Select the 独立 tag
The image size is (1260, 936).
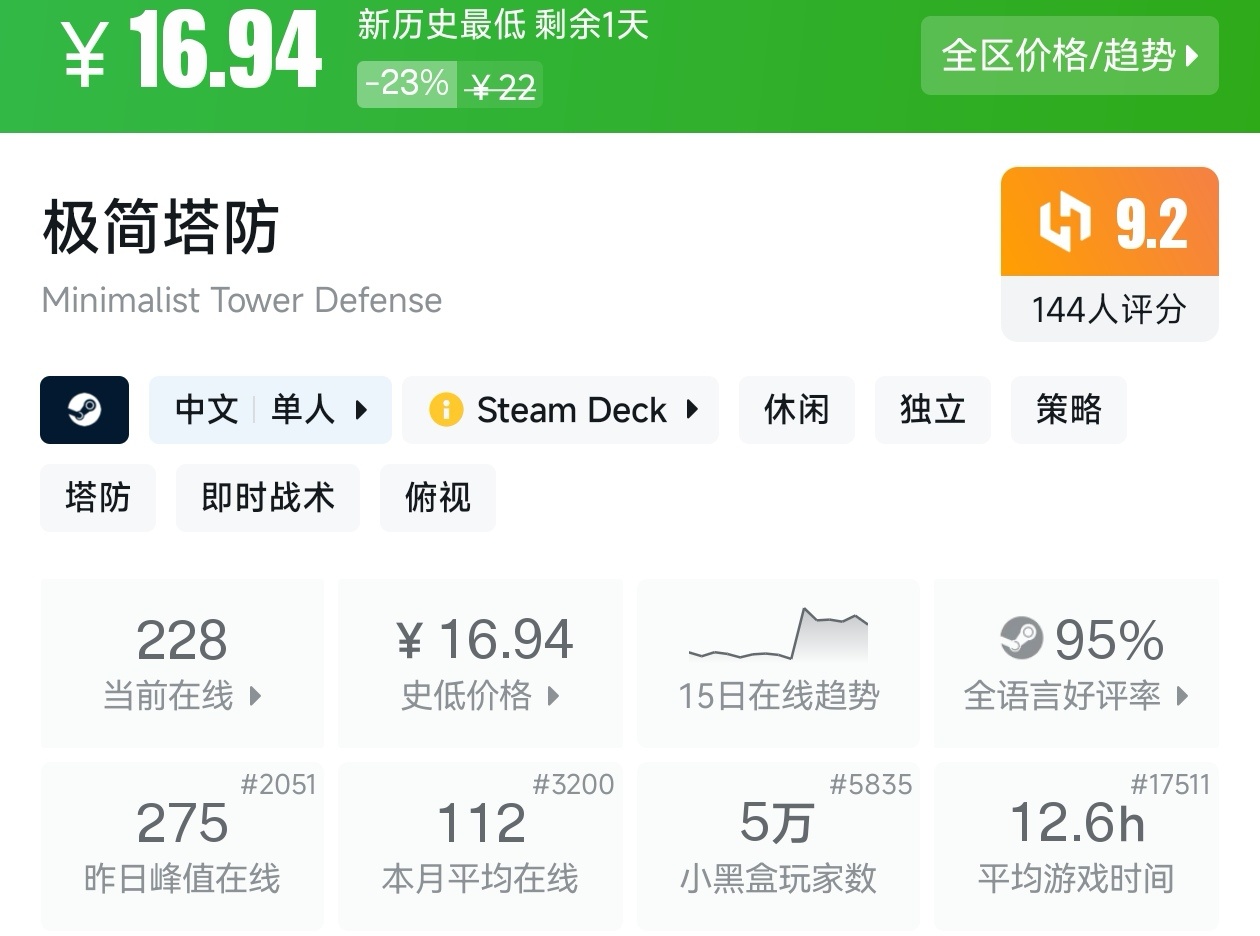pos(932,410)
